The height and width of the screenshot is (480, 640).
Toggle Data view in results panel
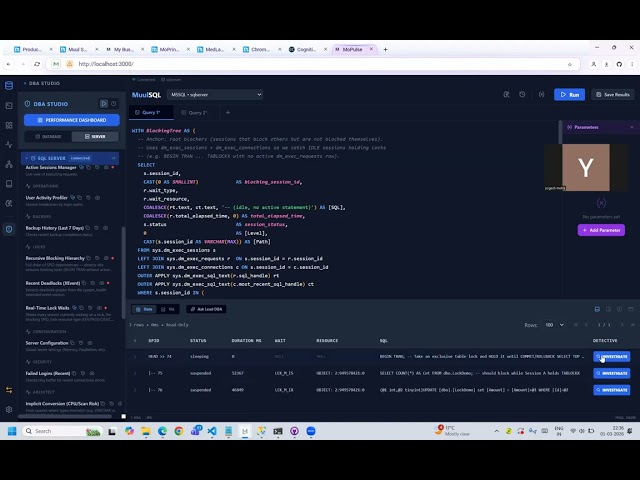[144, 309]
